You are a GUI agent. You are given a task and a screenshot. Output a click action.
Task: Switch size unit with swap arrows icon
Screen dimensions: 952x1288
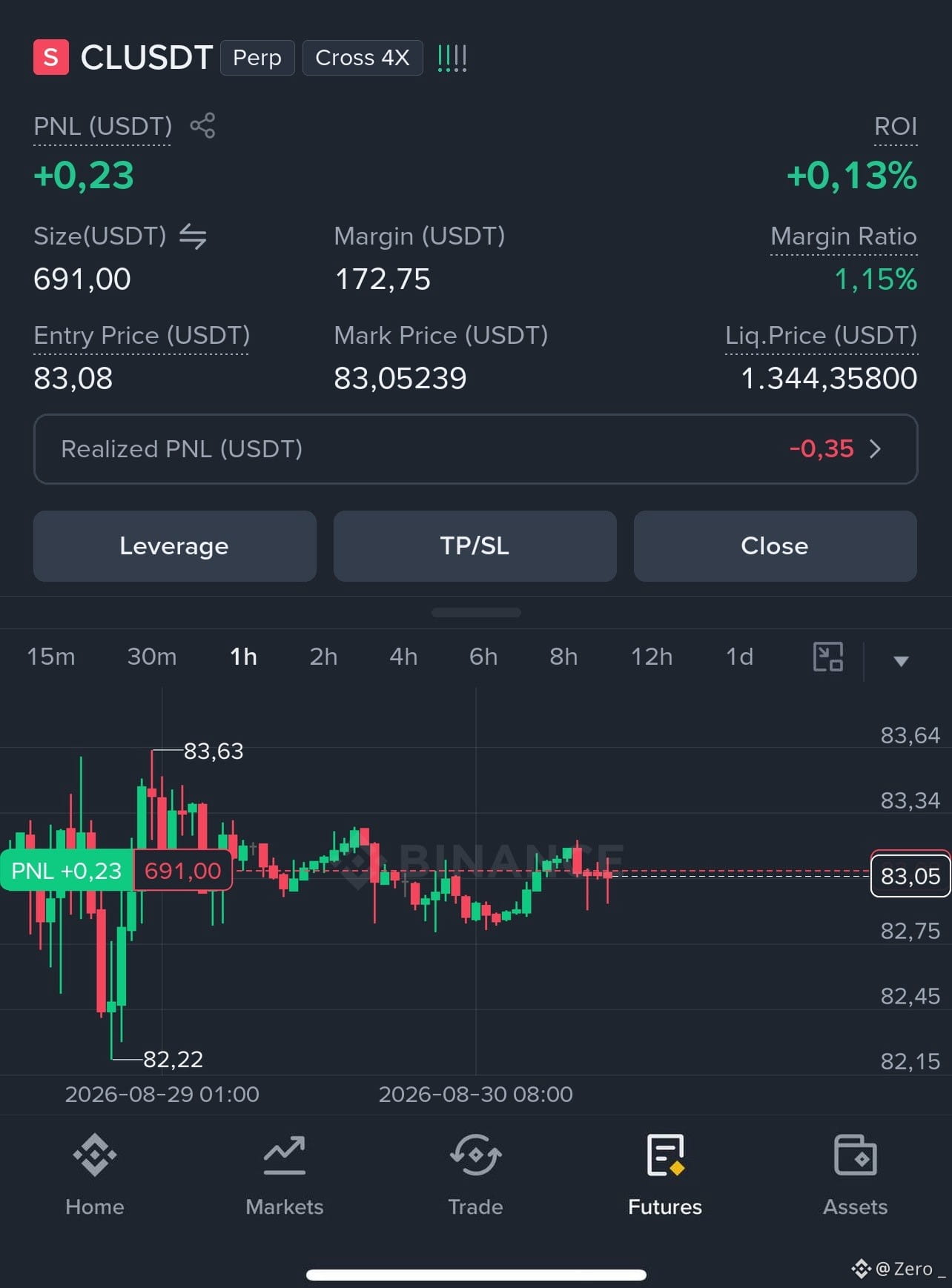[x=193, y=236]
